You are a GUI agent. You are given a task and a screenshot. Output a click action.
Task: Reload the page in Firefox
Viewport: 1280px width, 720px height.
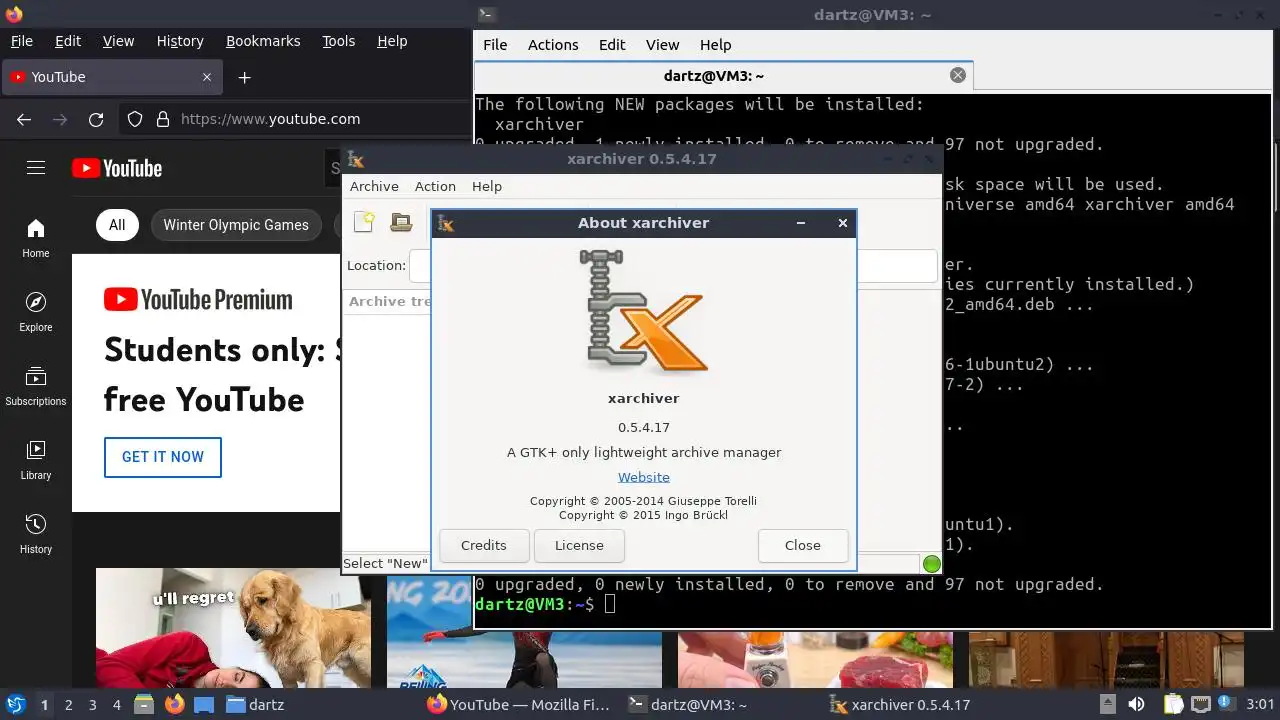96,119
